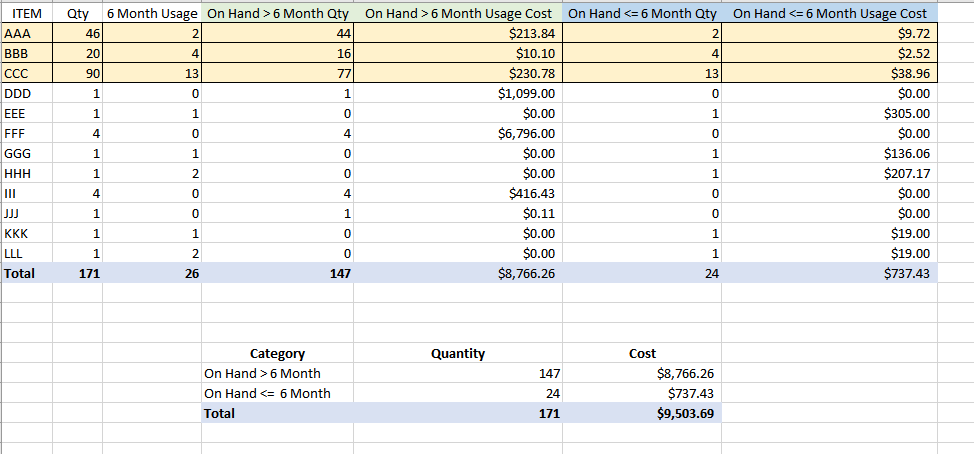Screen dimensions: 974x454
Task: Select the DDD item cell
Action: tap(27, 94)
